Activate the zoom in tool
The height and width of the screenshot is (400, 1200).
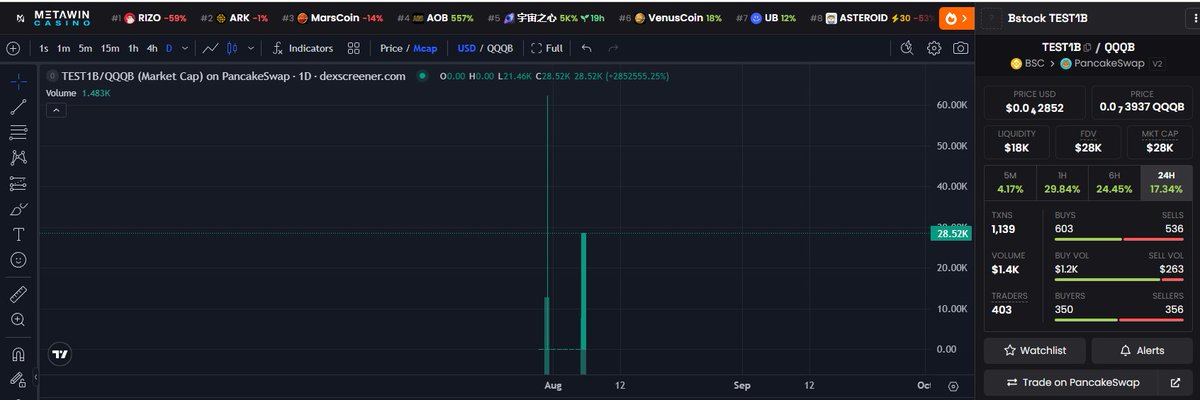coord(18,320)
